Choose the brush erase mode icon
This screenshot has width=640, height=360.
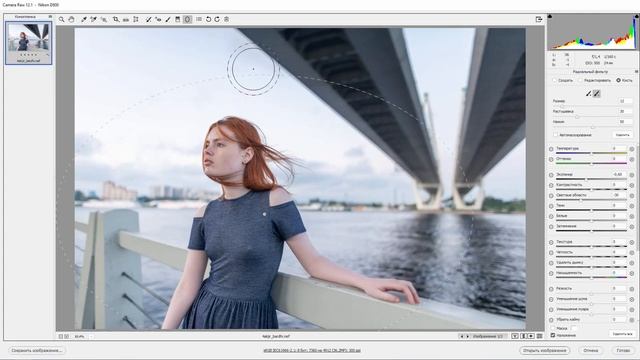(596, 93)
